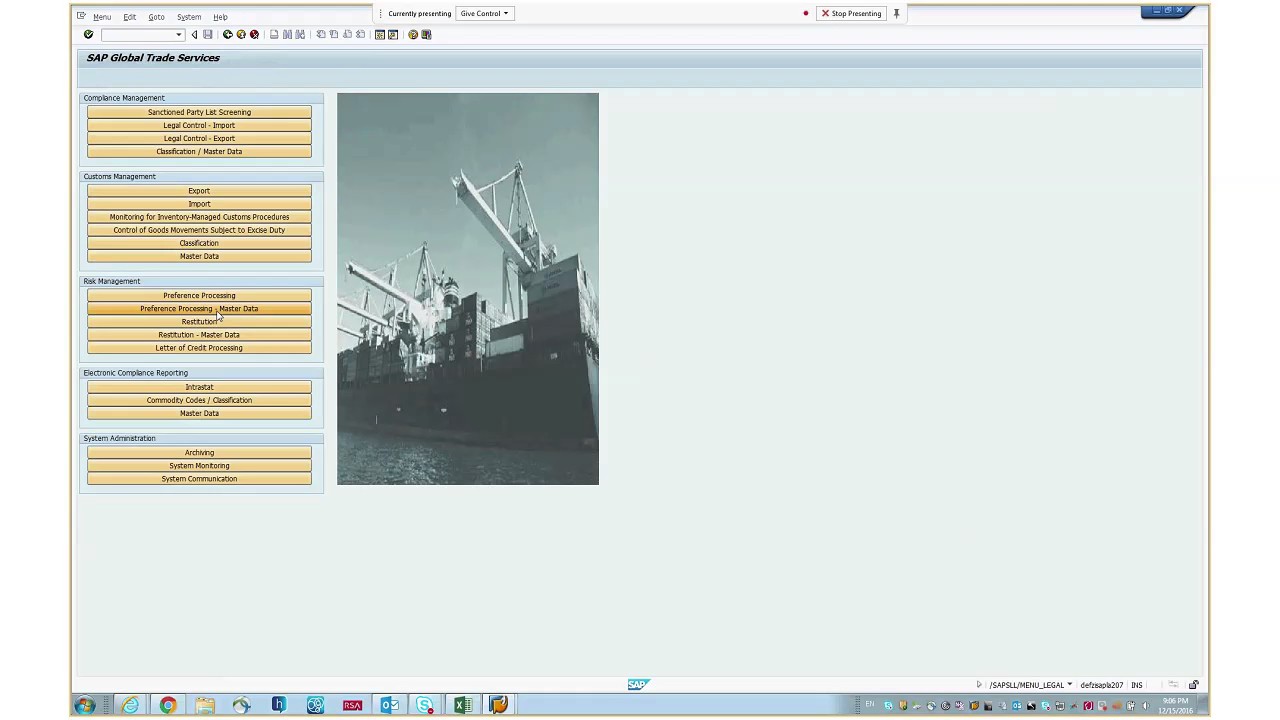
Task: Click the Import button under Customs Management
Action: [x=199, y=203]
